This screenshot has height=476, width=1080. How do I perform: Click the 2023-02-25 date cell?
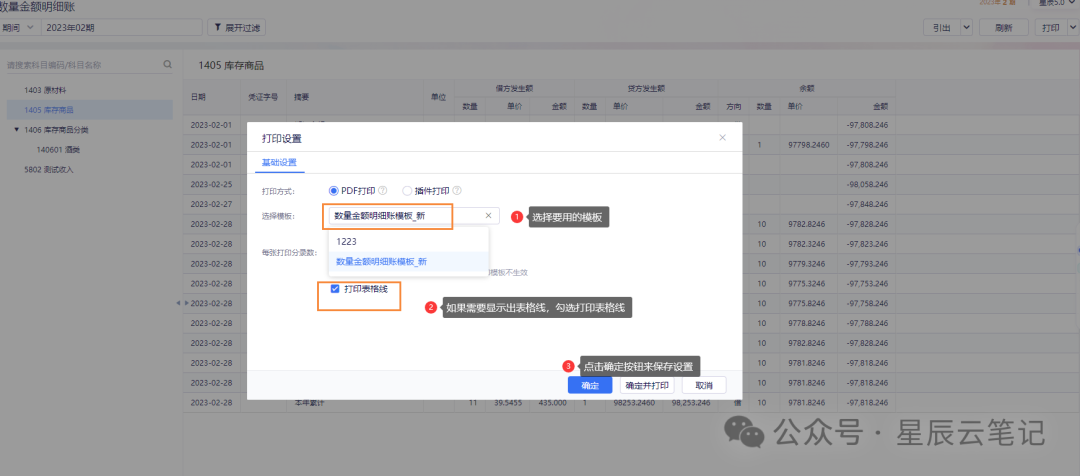210,185
